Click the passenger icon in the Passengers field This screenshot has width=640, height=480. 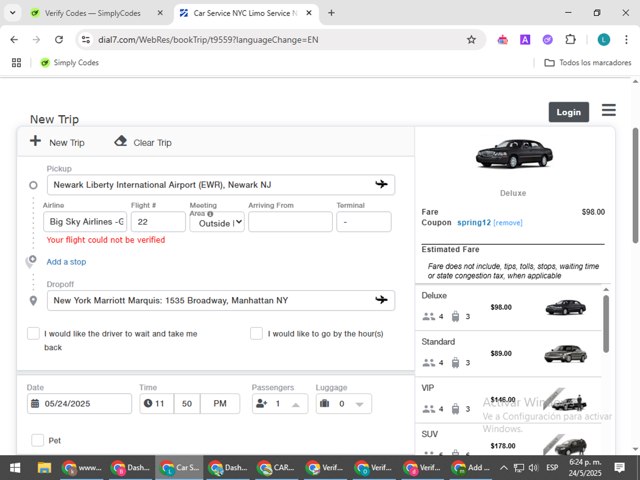[261, 404]
